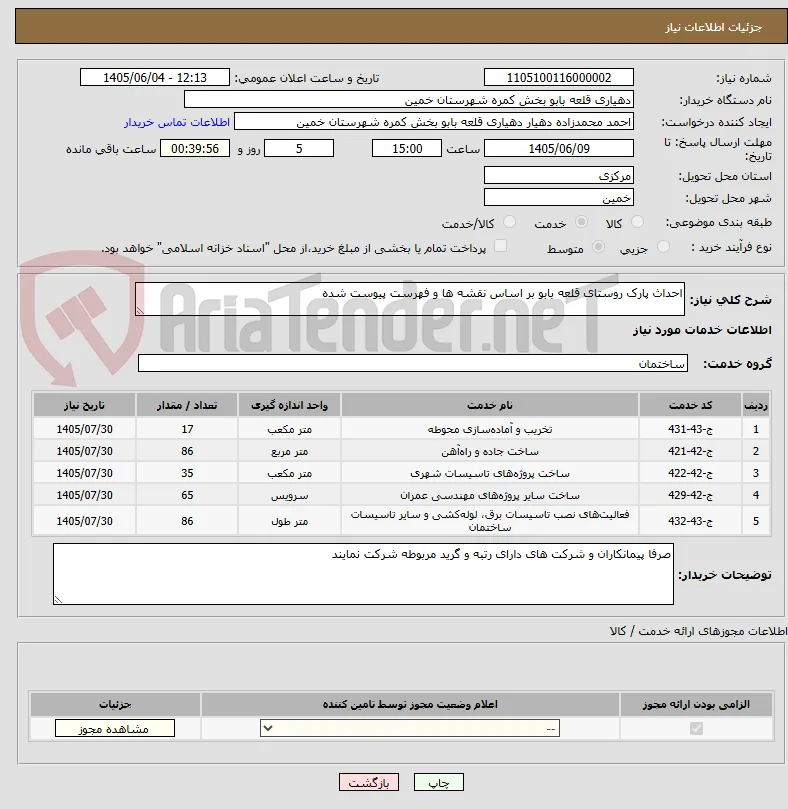Viewport: 788px width, 809px height.
Task: Select the متوسط purchase type radio
Action: tap(598, 247)
